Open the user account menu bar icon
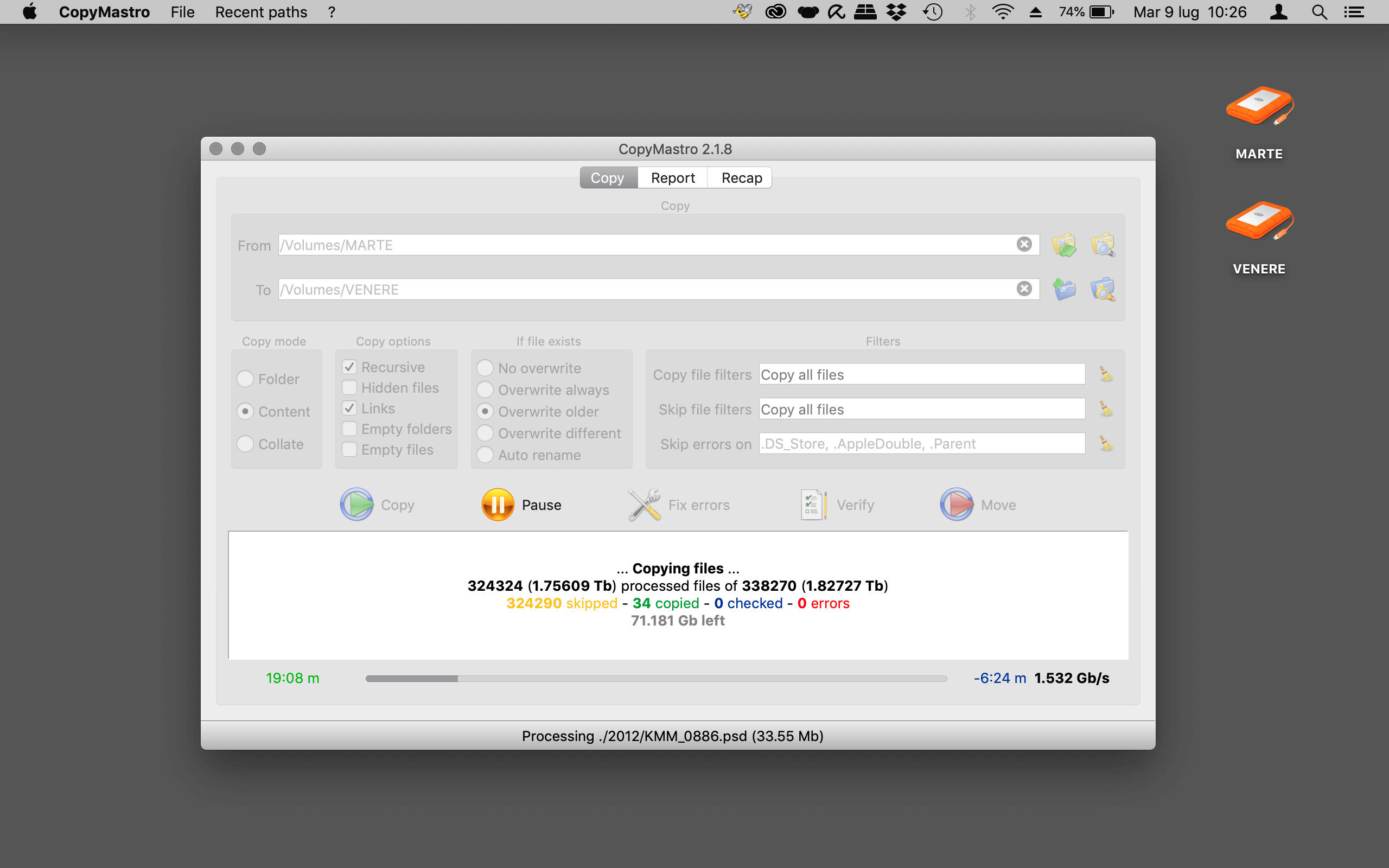 click(x=1279, y=11)
